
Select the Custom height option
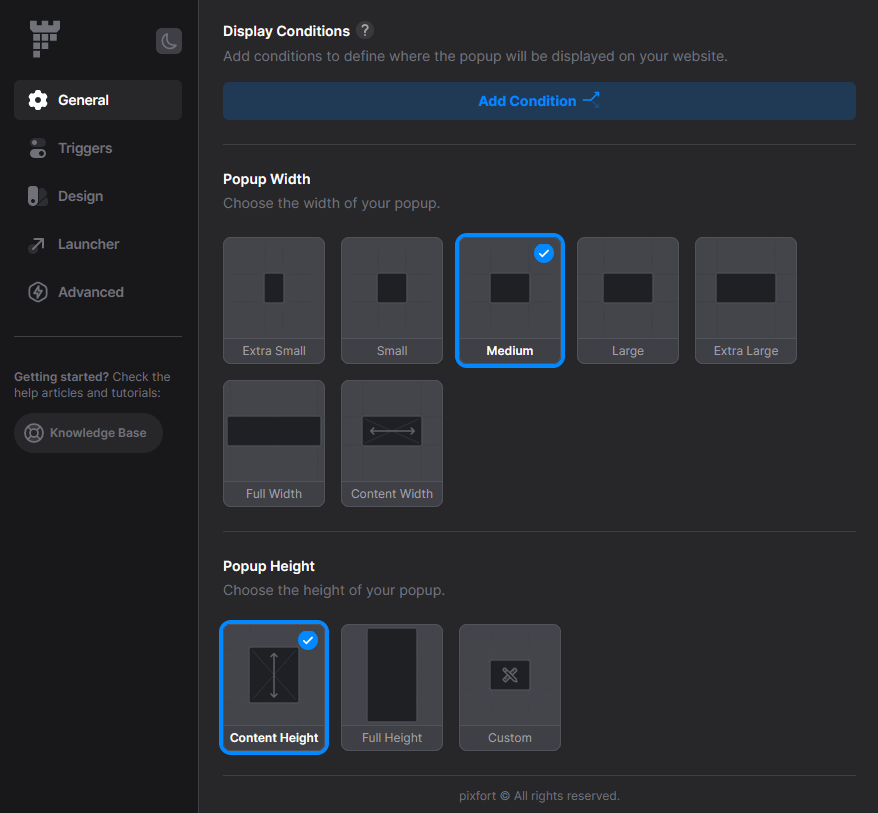tap(509, 687)
